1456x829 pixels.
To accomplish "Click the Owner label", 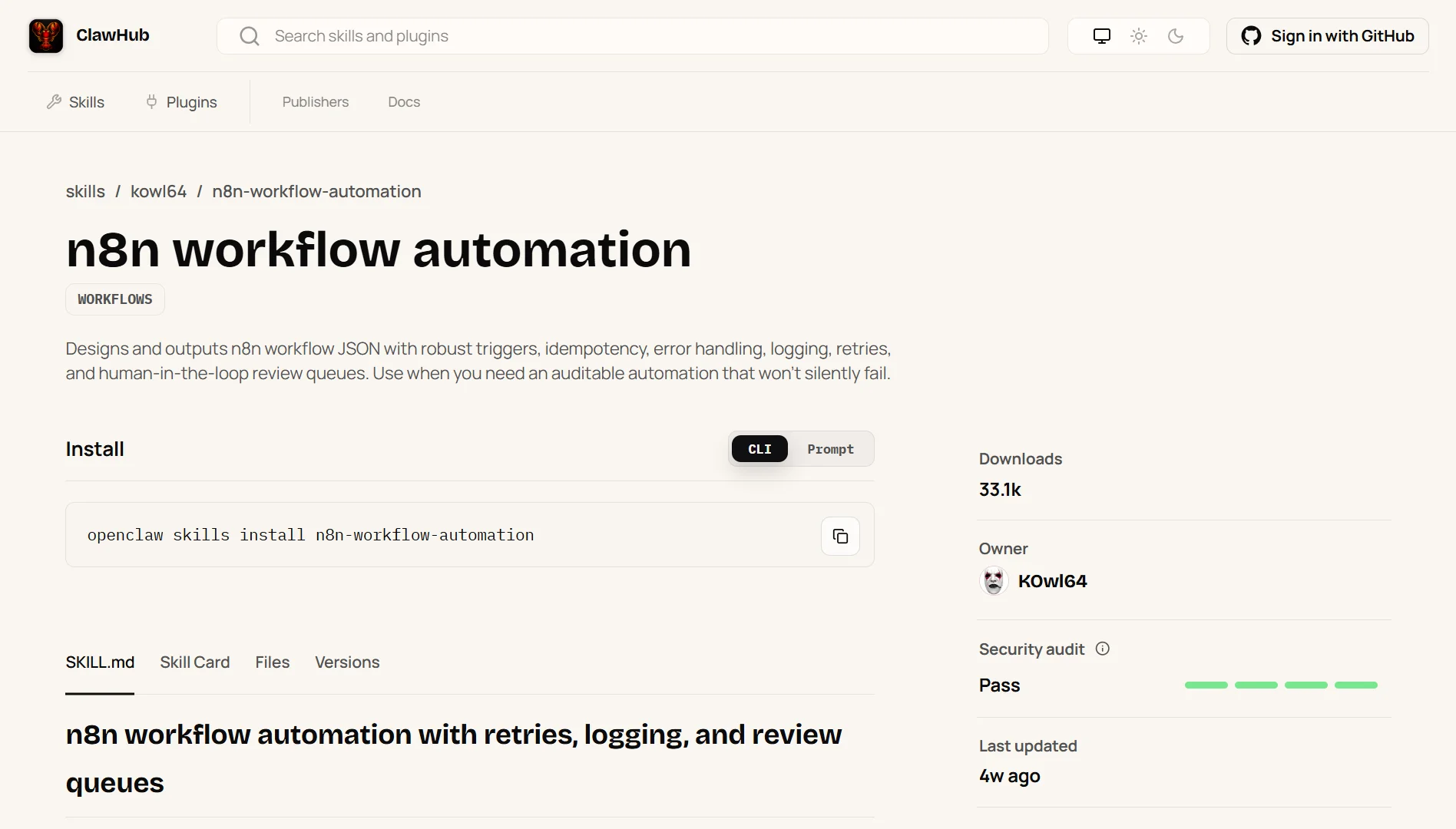I will pos(1003,549).
